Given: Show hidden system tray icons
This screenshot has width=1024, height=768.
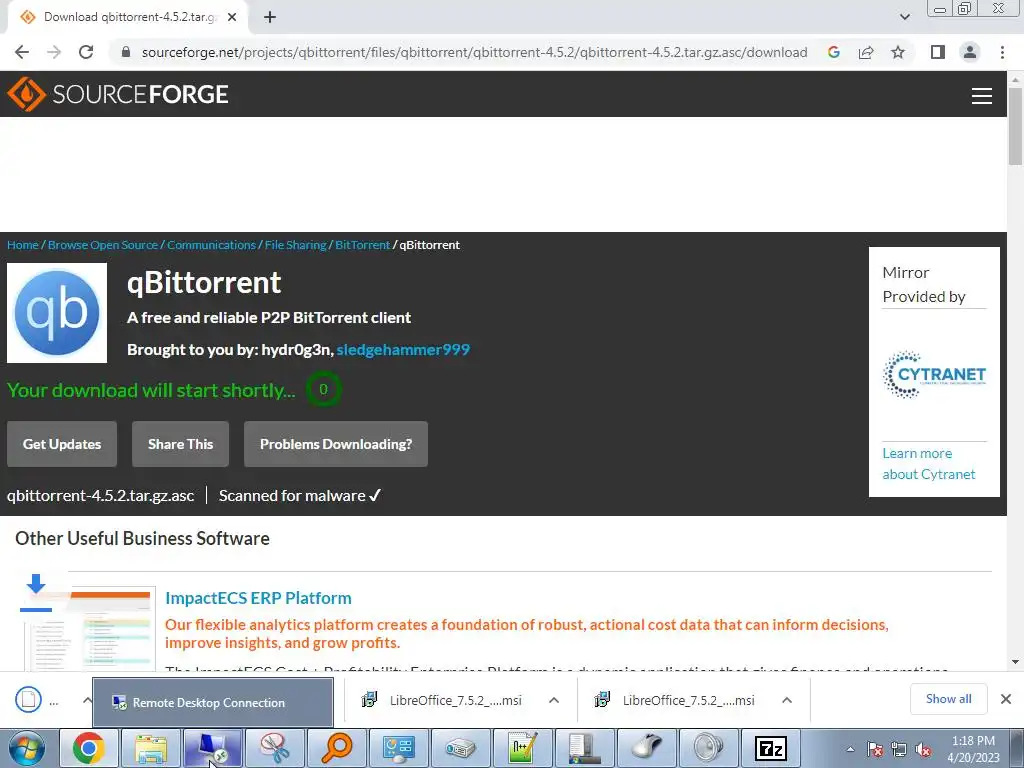Looking at the screenshot, I should pos(850,749).
